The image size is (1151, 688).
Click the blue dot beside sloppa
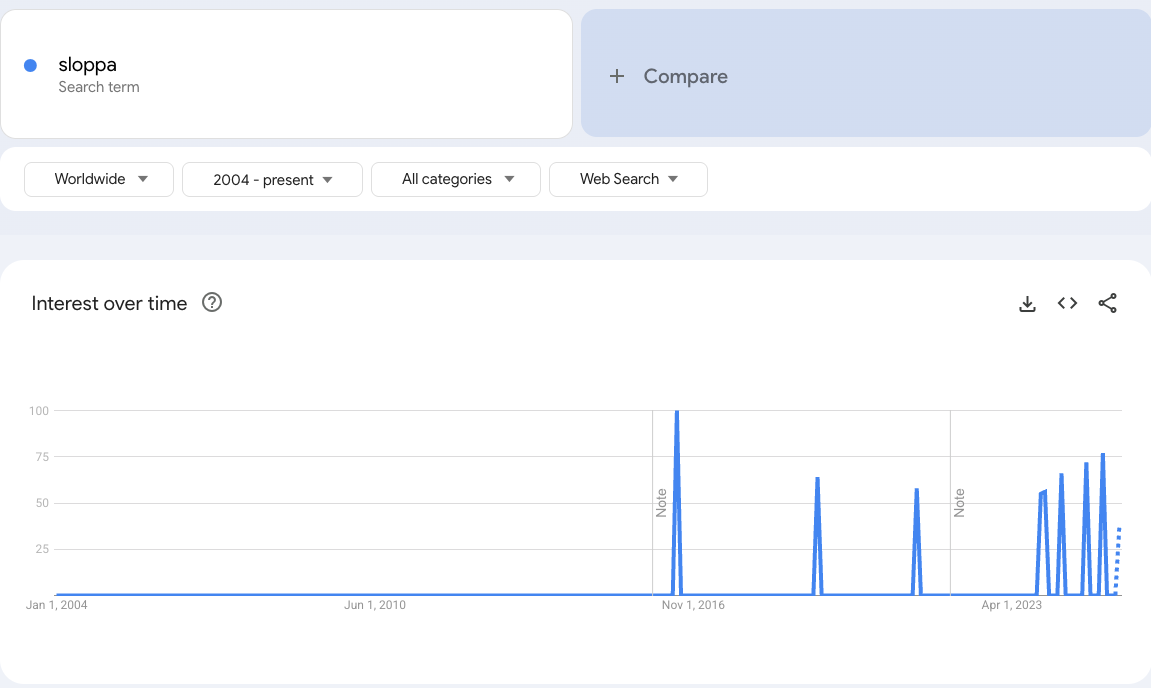(31, 65)
